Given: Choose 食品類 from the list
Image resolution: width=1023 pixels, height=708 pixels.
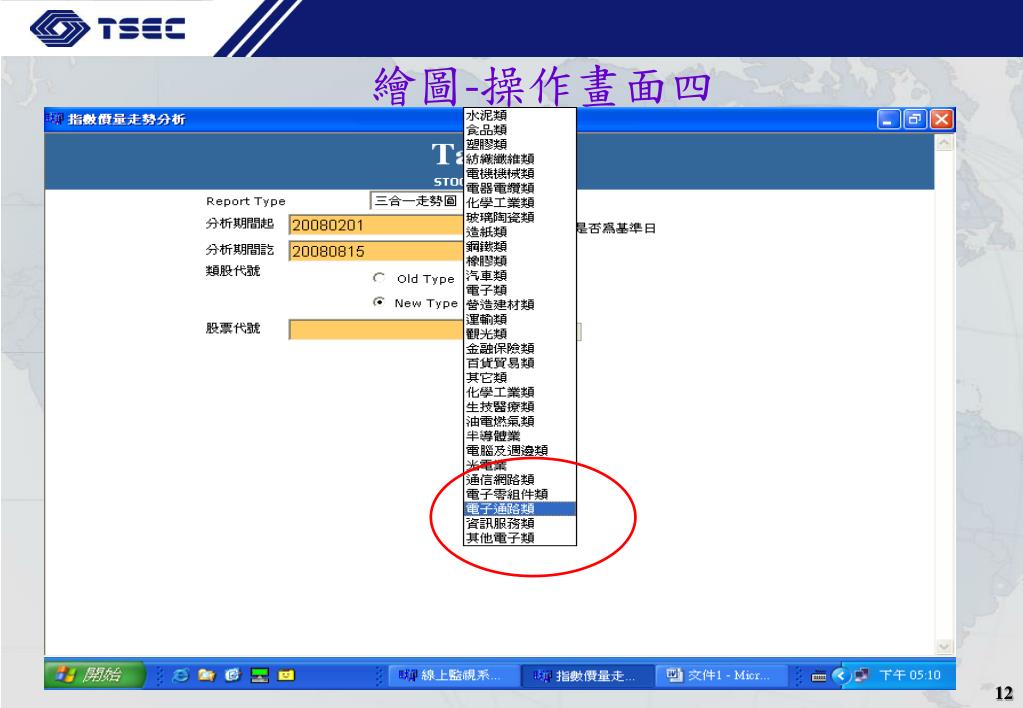Looking at the screenshot, I should tap(519, 130).
